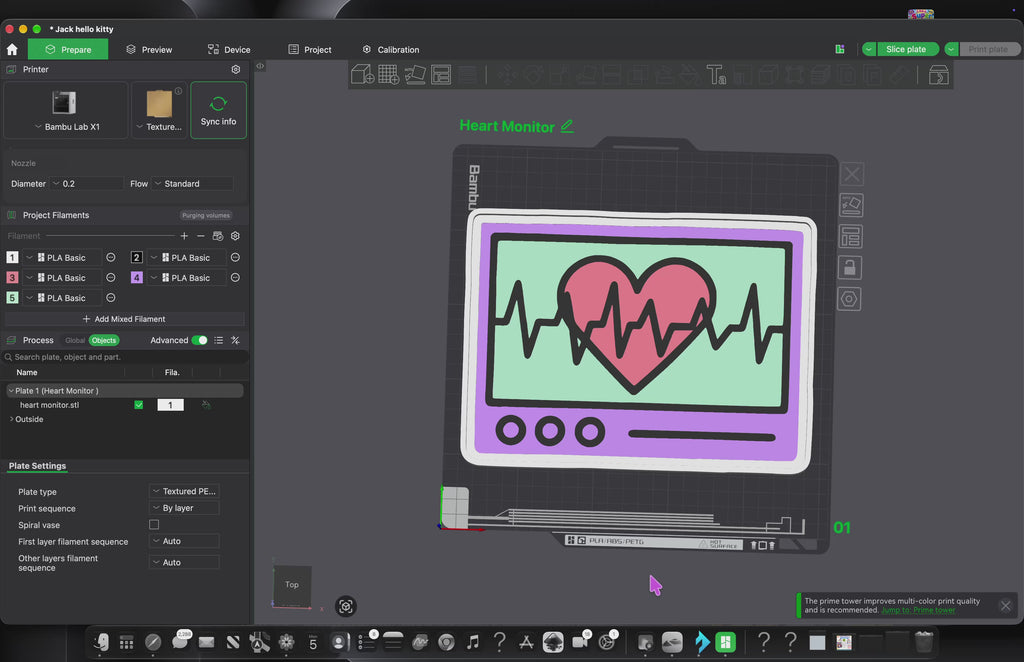Open the Plate Settings tab
Image resolution: width=1024 pixels, height=662 pixels.
(x=37, y=465)
